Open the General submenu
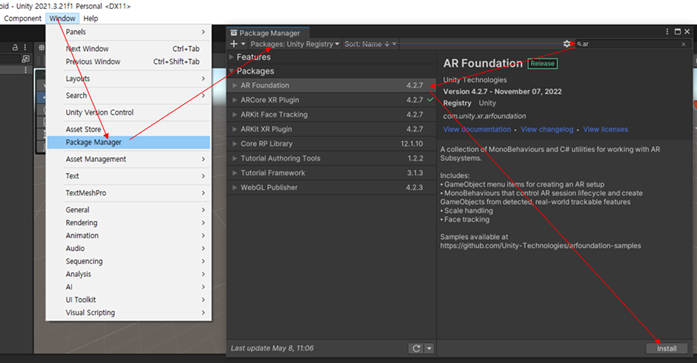The height and width of the screenshot is (363, 697). (x=128, y=210)
